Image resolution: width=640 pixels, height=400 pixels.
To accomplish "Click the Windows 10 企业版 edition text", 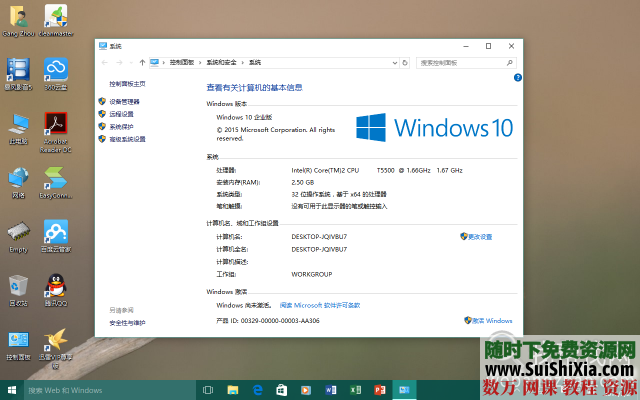I will click(x=244, y=117).
